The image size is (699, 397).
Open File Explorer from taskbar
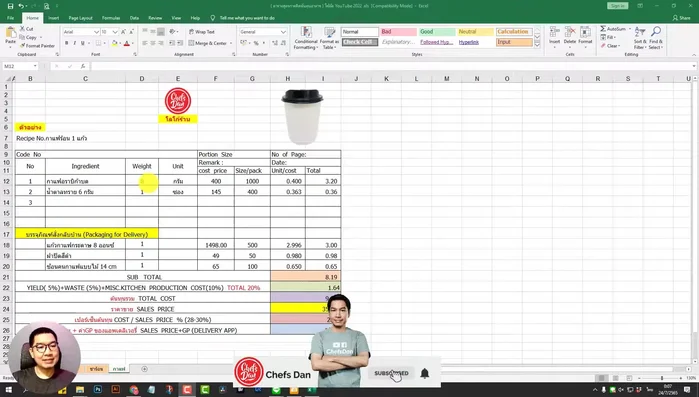tap(80, 390)
